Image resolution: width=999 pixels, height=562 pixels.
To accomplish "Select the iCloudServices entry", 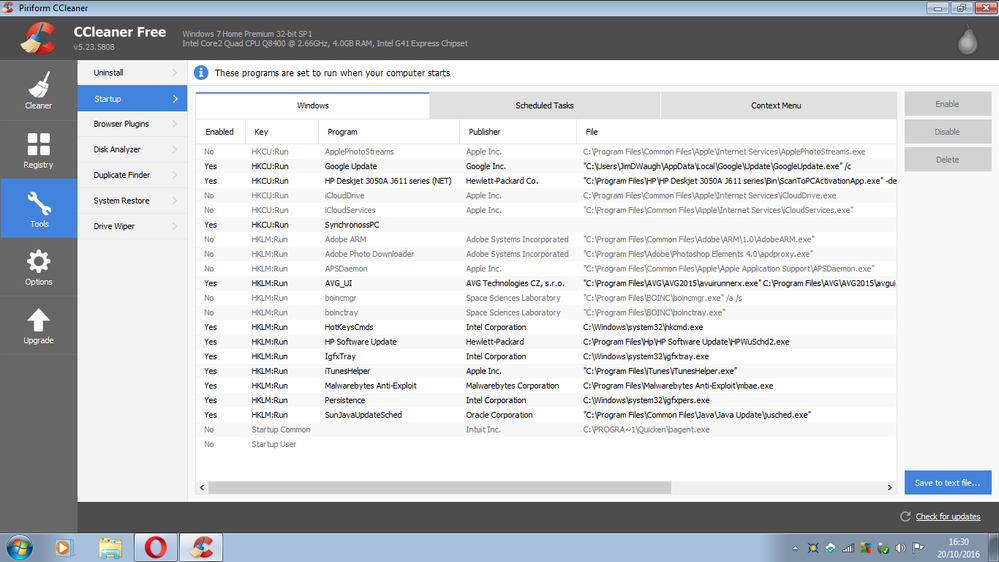I will click(x=546, y=210).
